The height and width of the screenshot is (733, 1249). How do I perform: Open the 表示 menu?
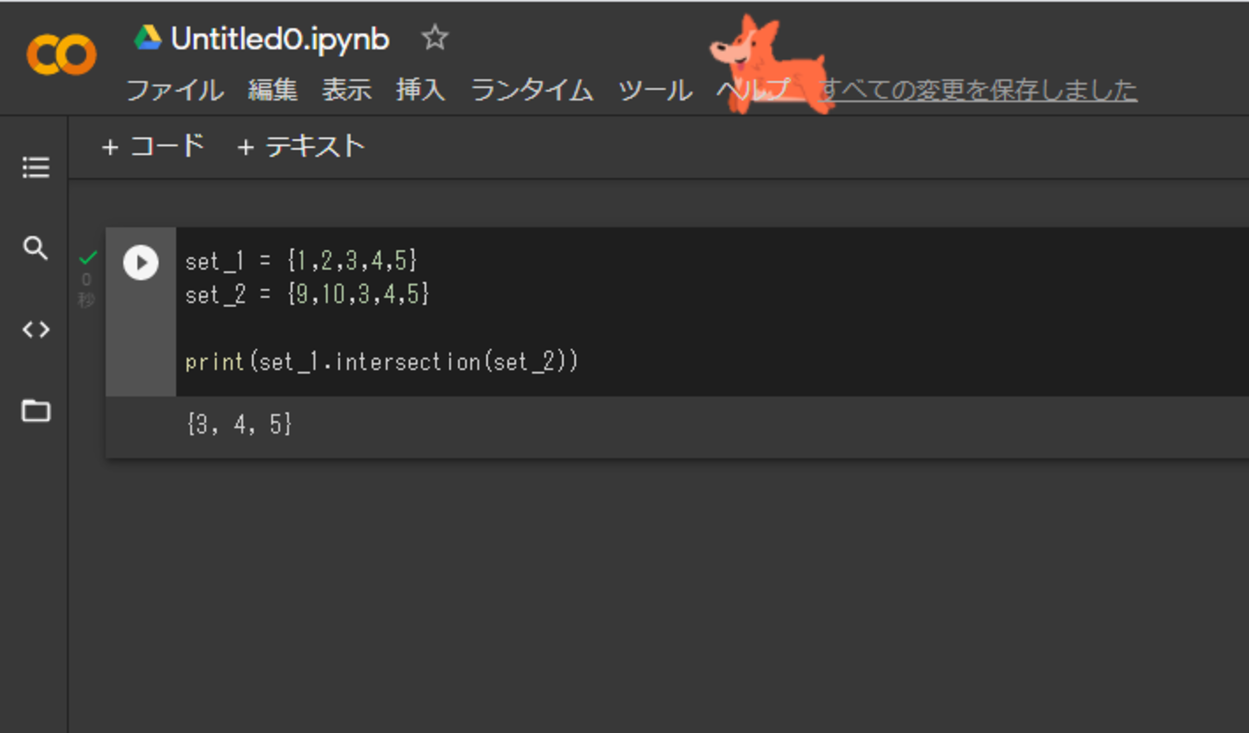pos(347,90)
